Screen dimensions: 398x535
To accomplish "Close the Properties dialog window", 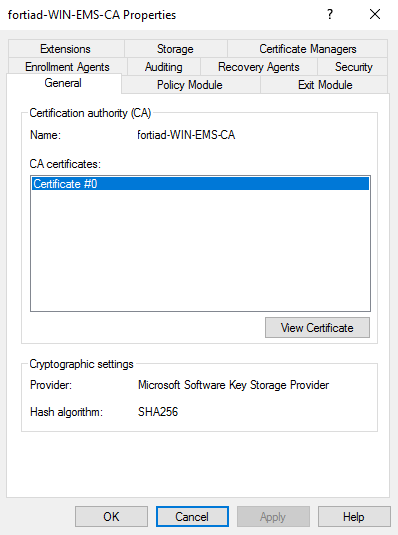I will [x=375, y=14].
